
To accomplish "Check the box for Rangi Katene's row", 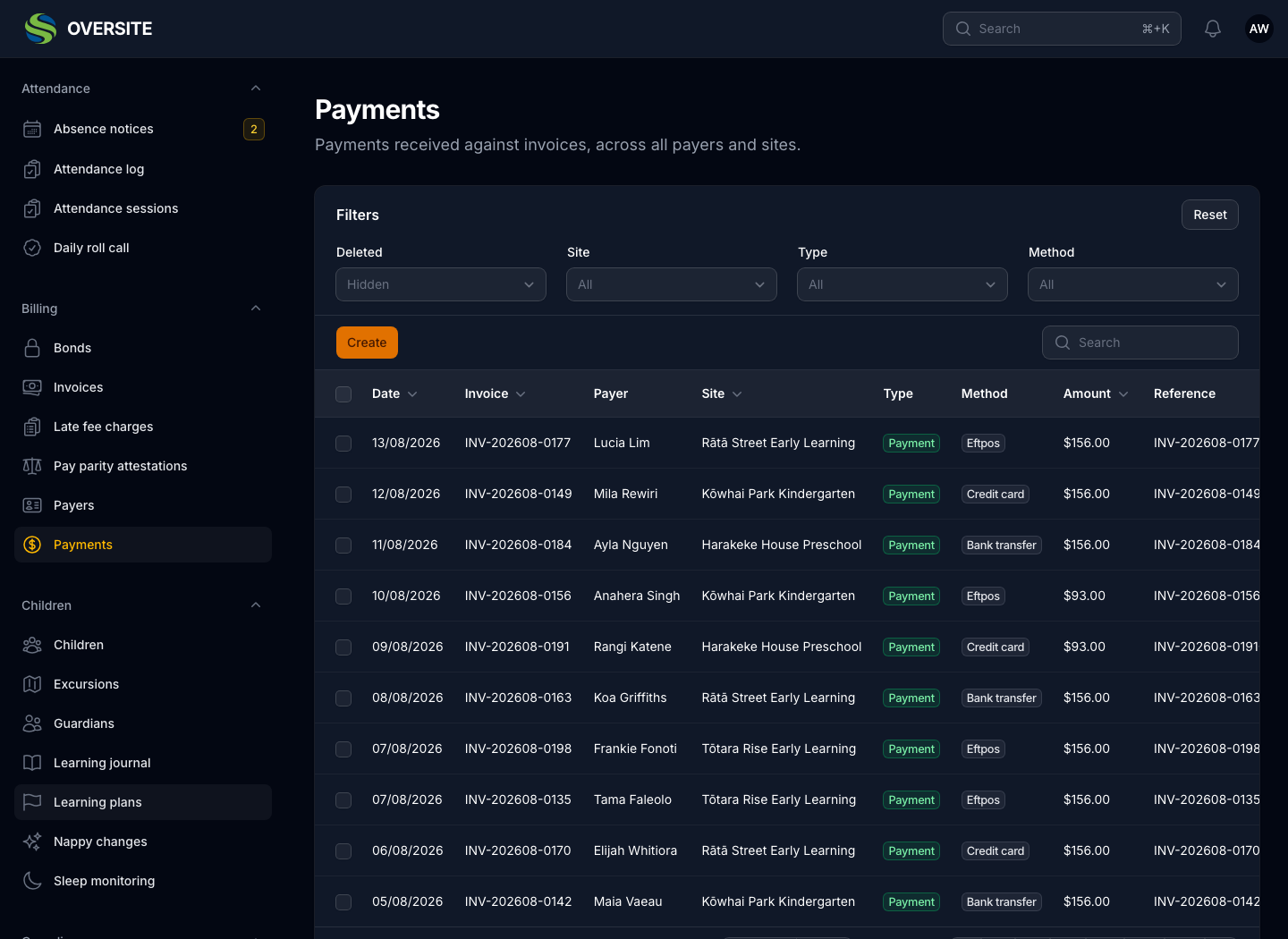I will 343,647.
